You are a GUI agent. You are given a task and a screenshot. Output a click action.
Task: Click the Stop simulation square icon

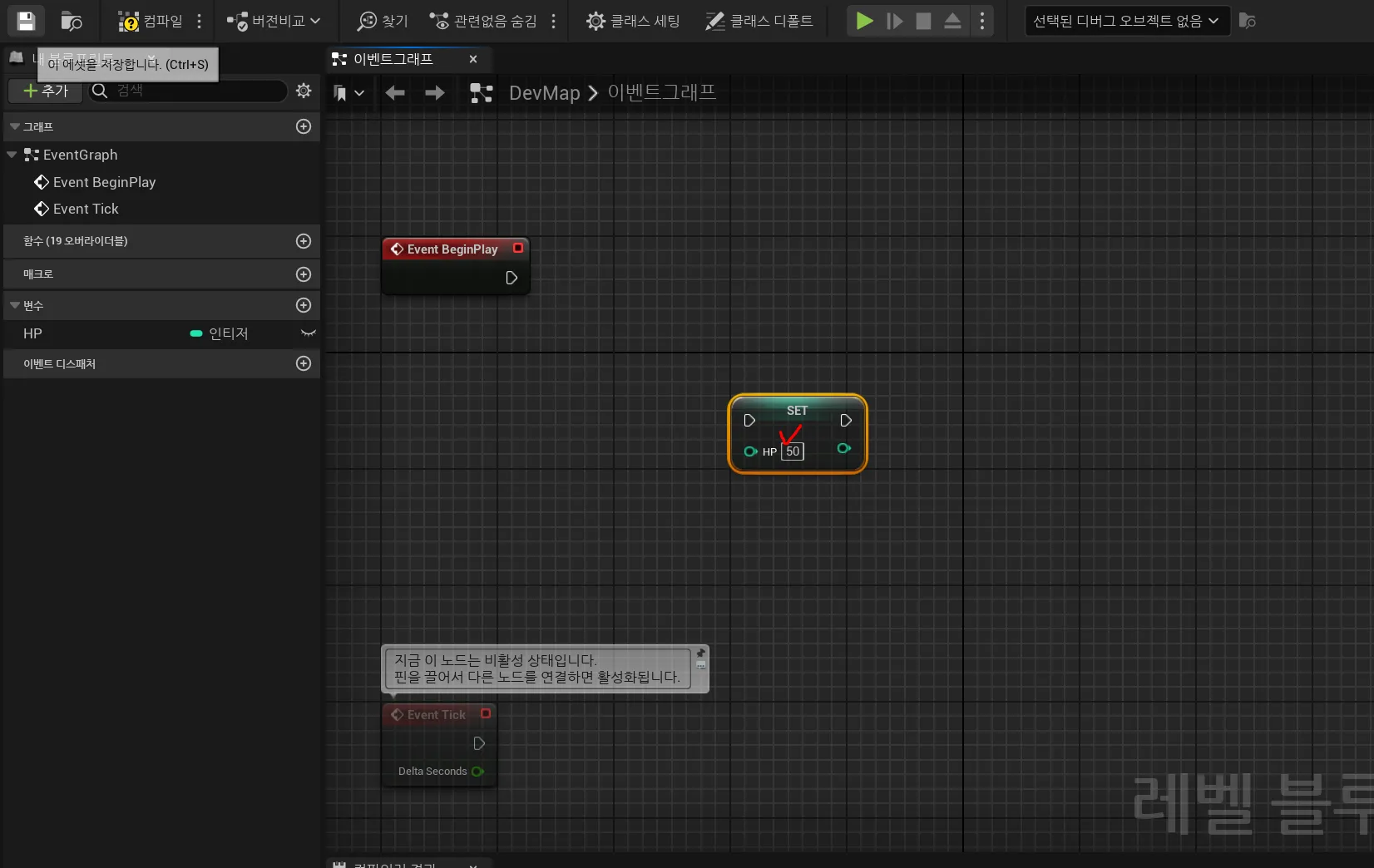[x=923, y=21]
